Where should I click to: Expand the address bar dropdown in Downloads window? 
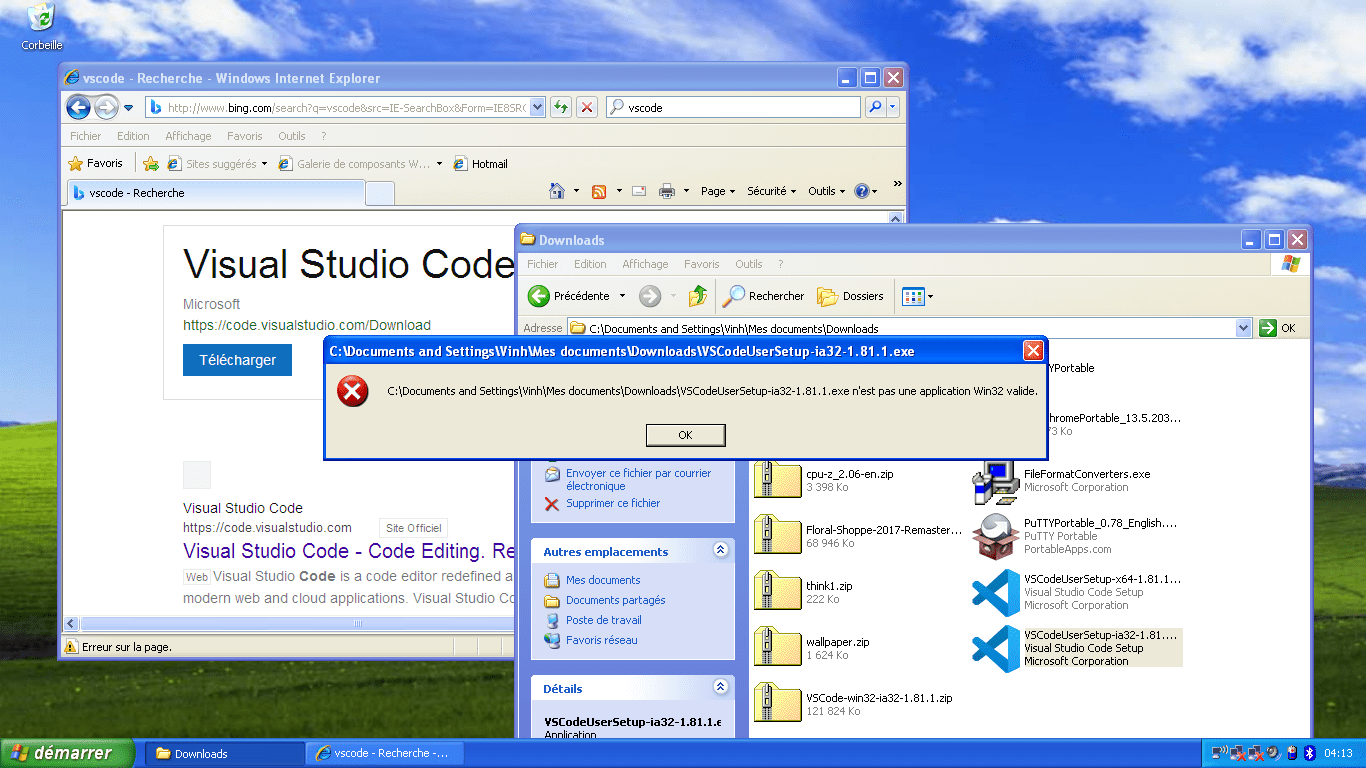pos(1243,327)
